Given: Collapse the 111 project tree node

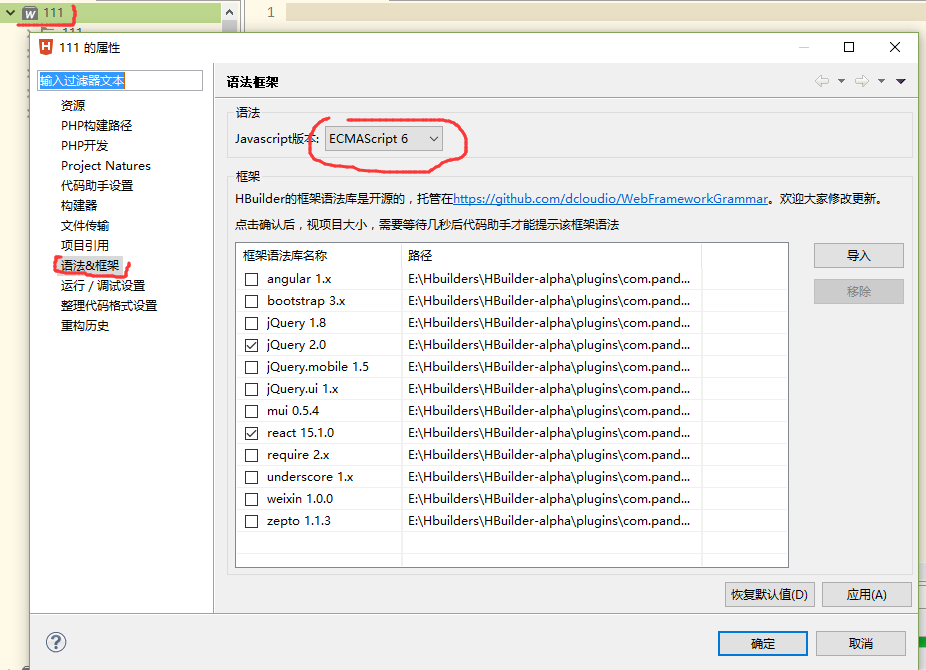Looking at the screenshot, I should point(10,12).
